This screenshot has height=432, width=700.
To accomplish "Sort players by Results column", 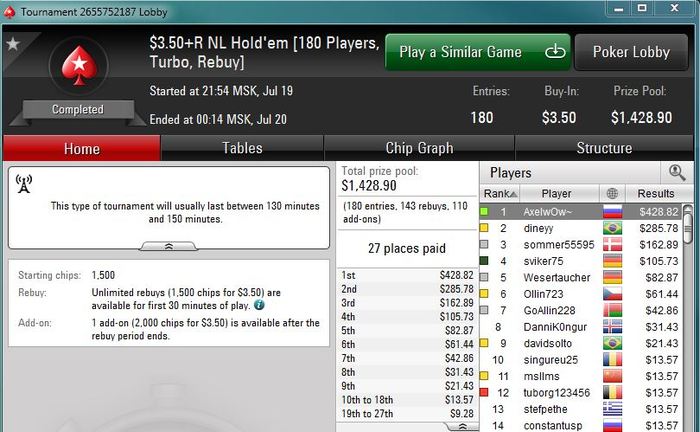I will [x=655, y=193].
